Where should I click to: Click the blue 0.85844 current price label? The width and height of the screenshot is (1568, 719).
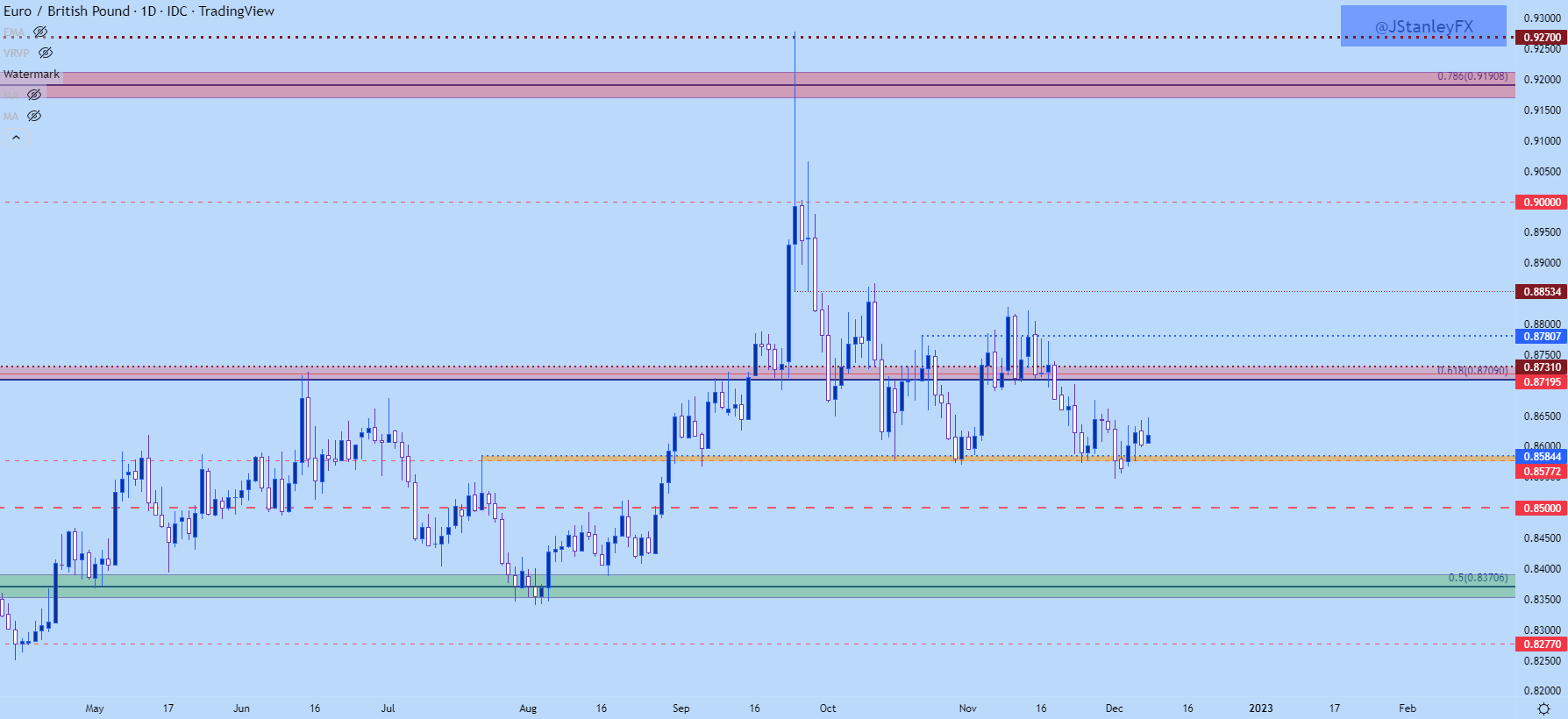pyautogui.click(x=1542, y=457)
